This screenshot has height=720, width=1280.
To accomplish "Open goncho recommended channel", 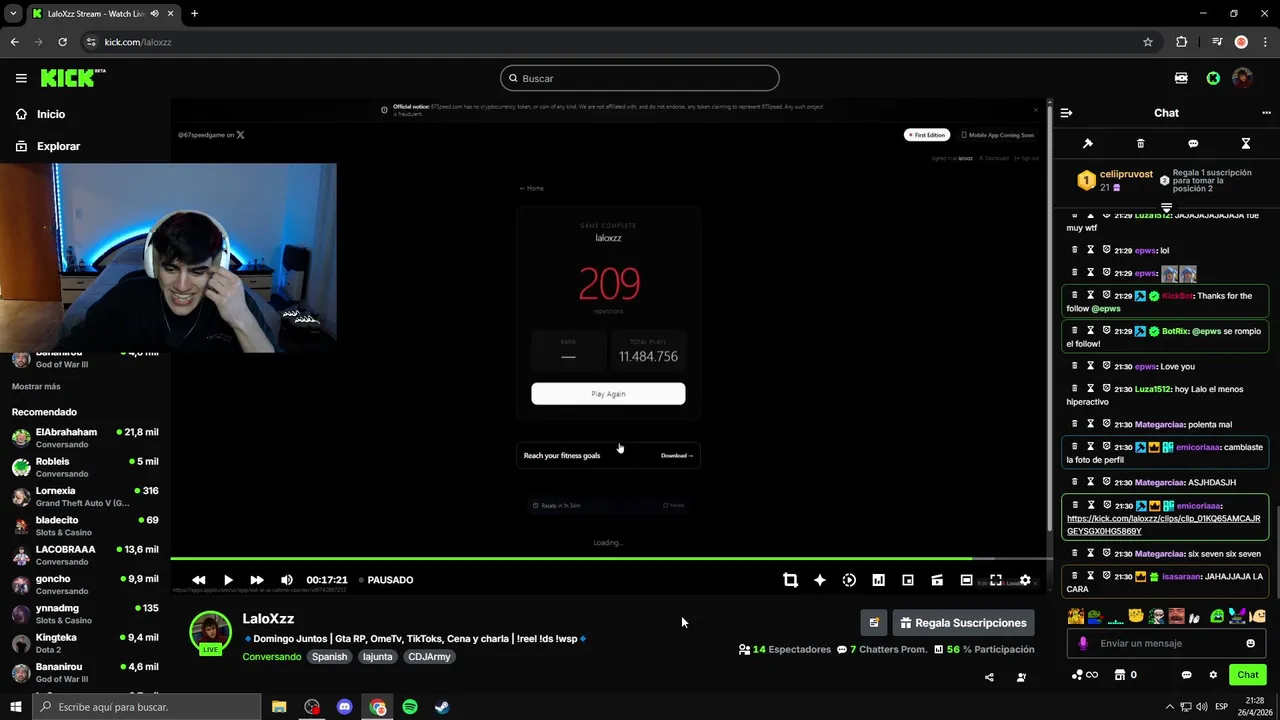I will 85,584.
